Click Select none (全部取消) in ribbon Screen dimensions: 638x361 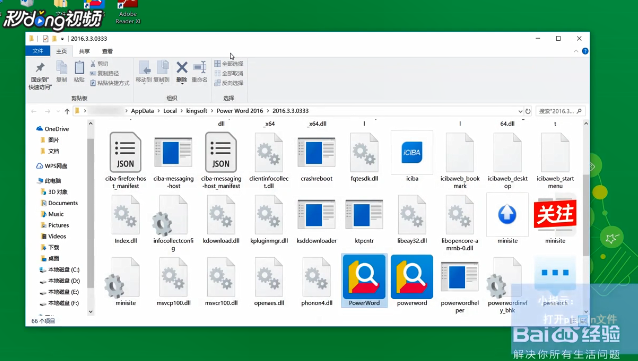229,73
